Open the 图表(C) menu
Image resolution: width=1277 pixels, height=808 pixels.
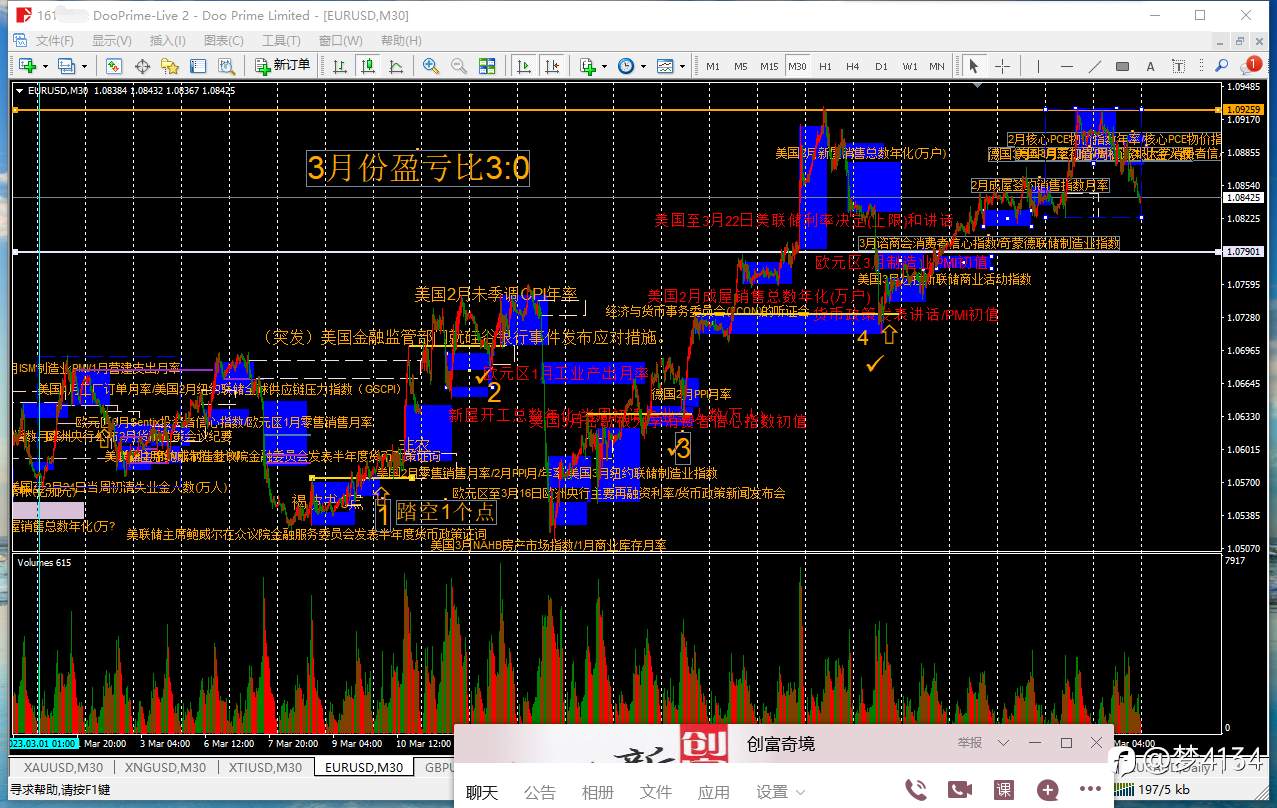[224, 41]
